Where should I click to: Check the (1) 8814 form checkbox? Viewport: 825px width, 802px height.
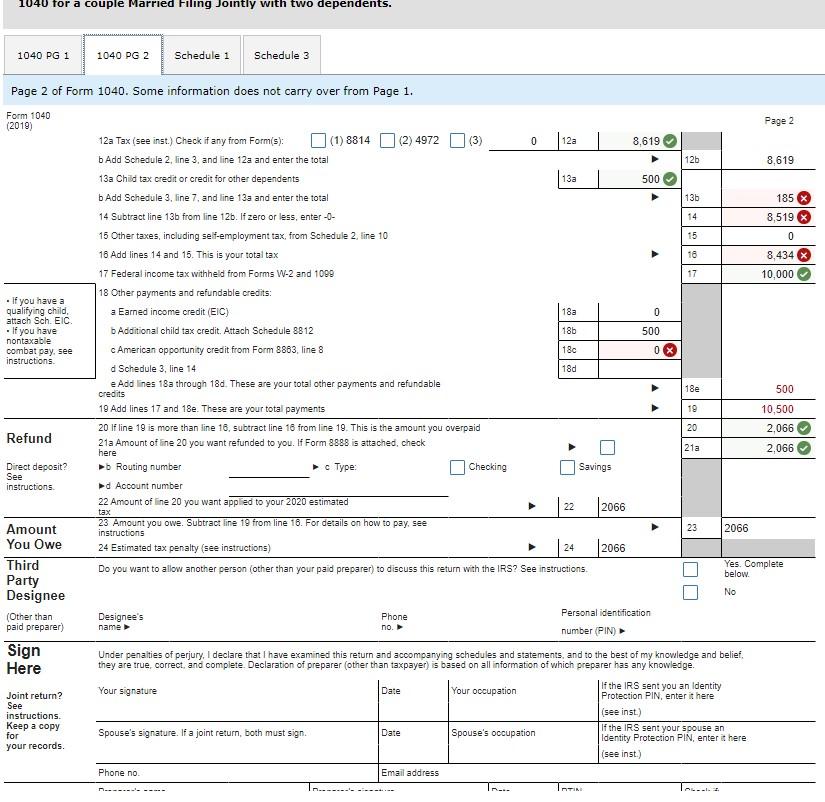318,141
